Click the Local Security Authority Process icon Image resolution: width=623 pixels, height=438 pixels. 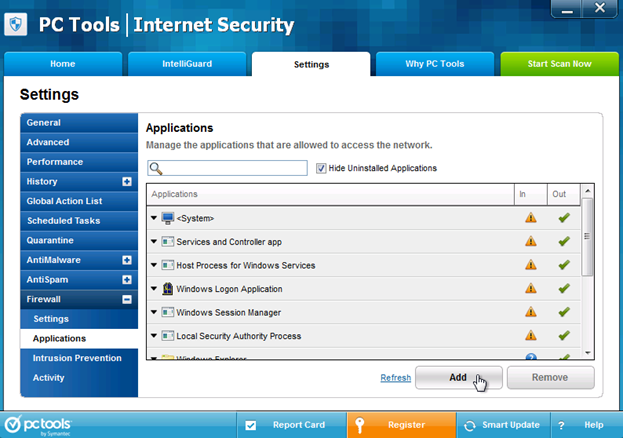pos(168,336)
